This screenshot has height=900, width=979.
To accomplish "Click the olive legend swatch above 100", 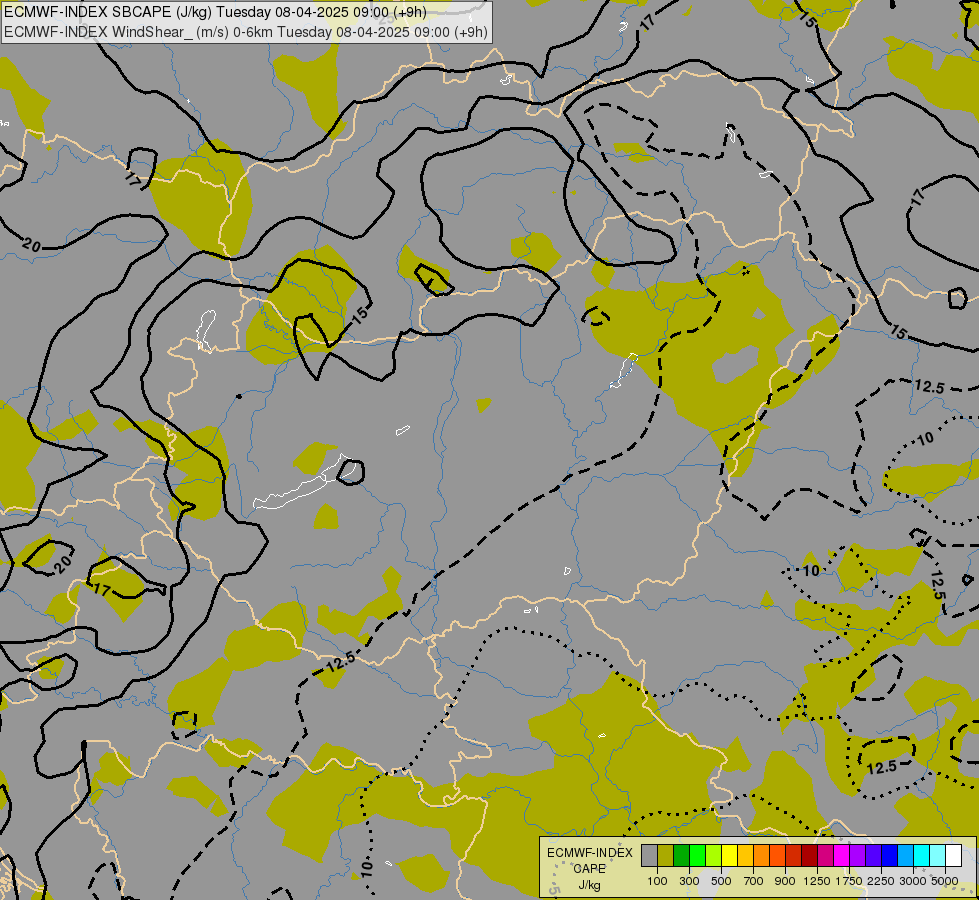I will coord(666,856).
